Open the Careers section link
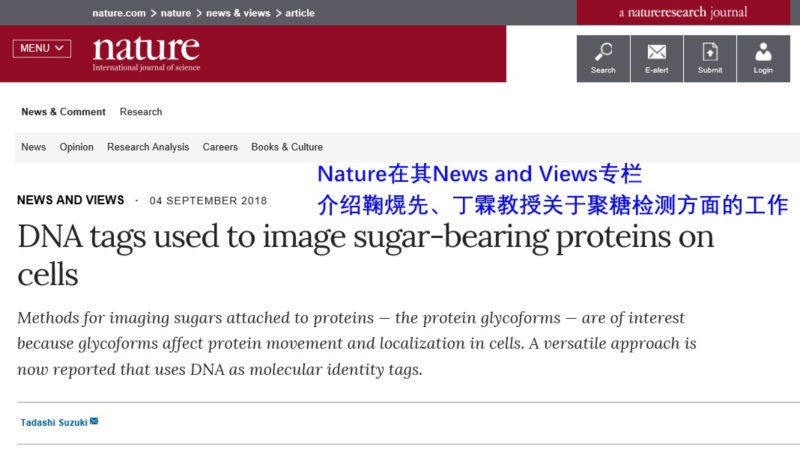Screen dimensions: 800x455 tap(220, 147)
